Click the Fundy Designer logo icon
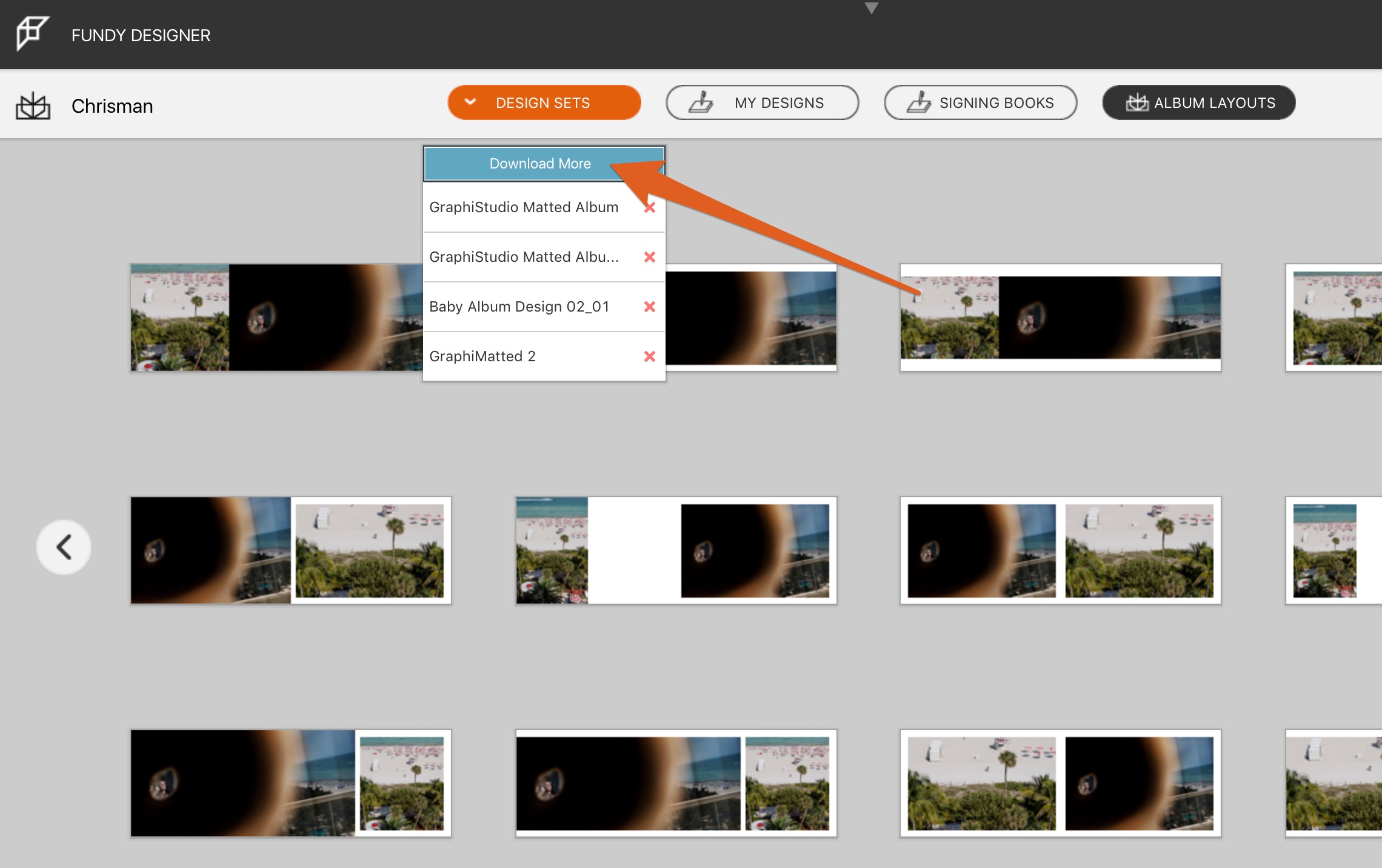 [32, 33]
